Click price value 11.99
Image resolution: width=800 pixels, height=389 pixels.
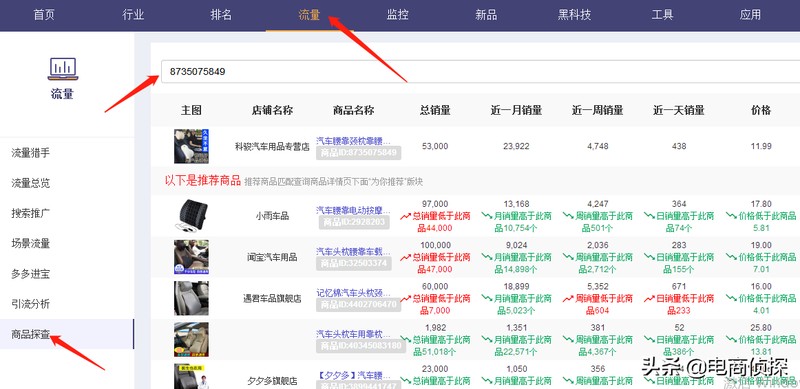761,147
